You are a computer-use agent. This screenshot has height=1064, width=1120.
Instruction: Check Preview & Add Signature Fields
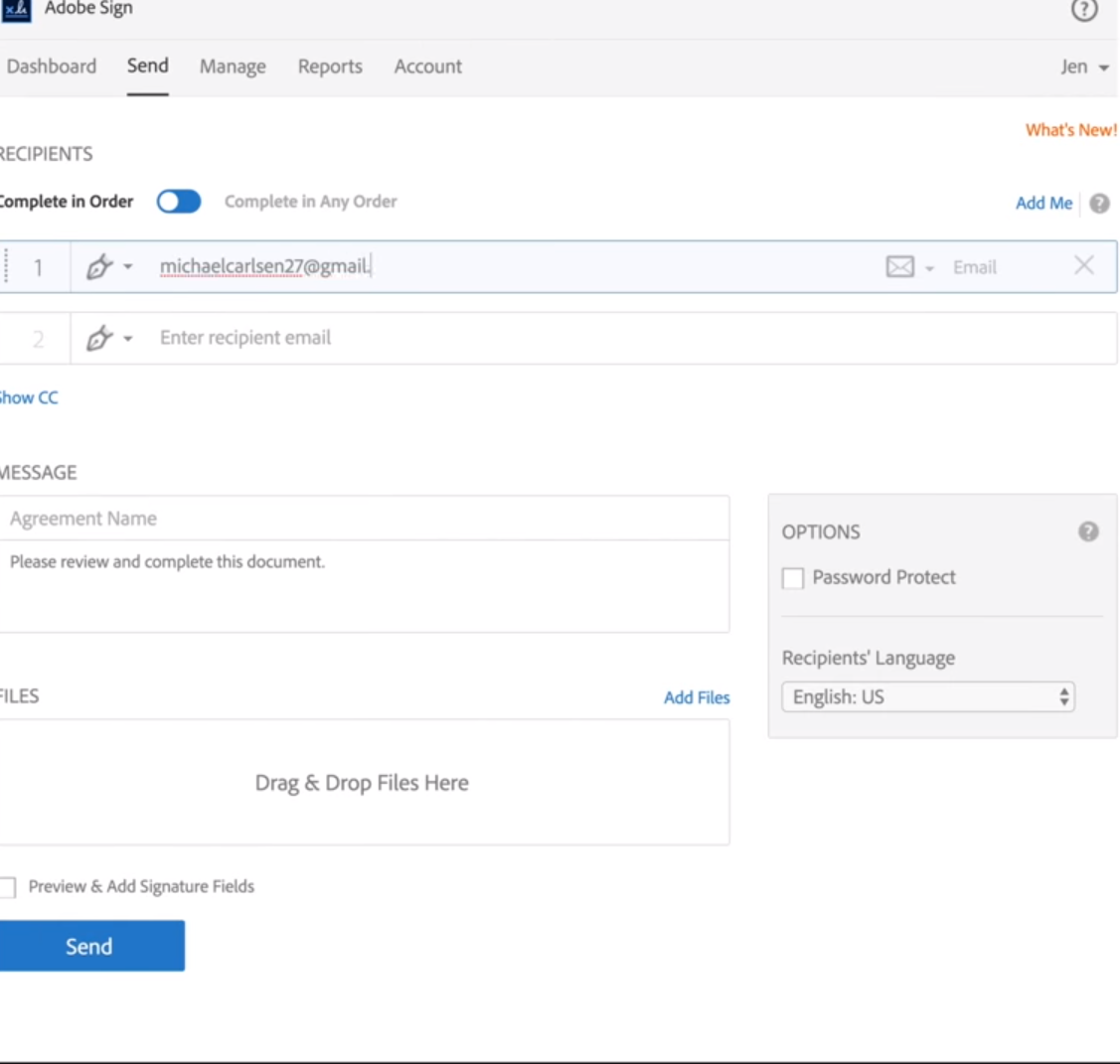[8, 887]
